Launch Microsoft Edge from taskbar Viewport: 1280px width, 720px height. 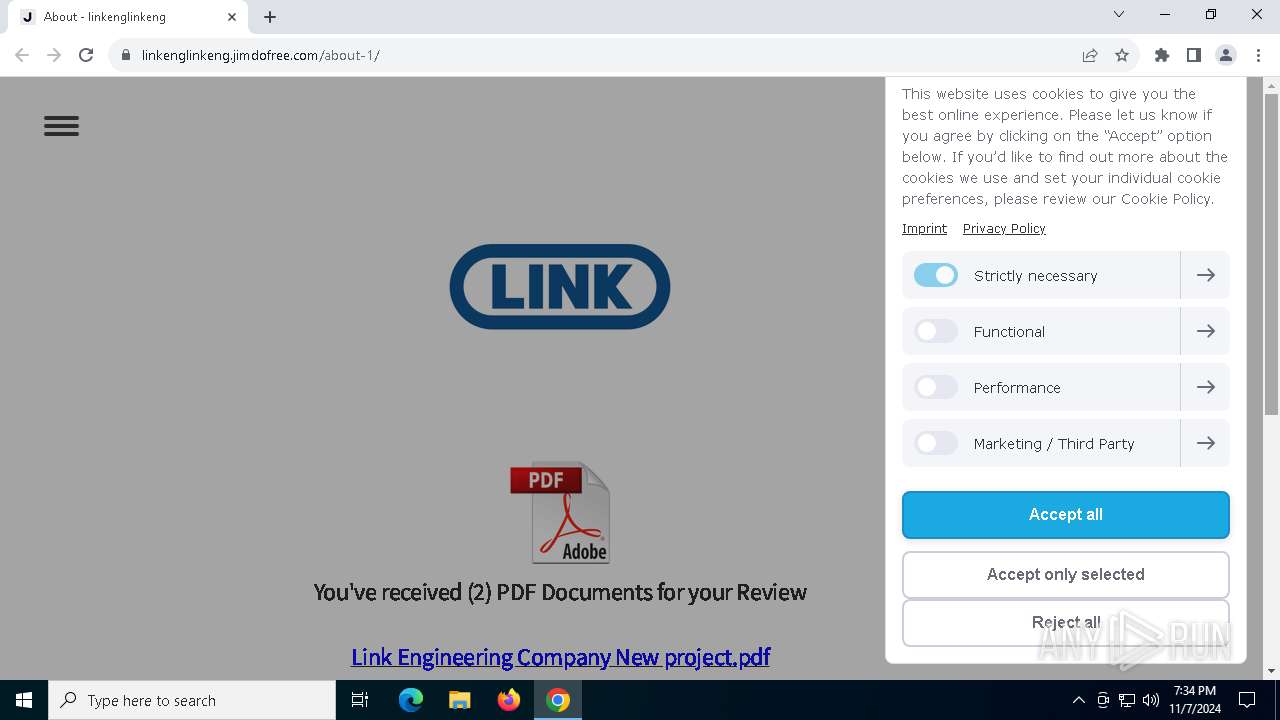[411, 700]
